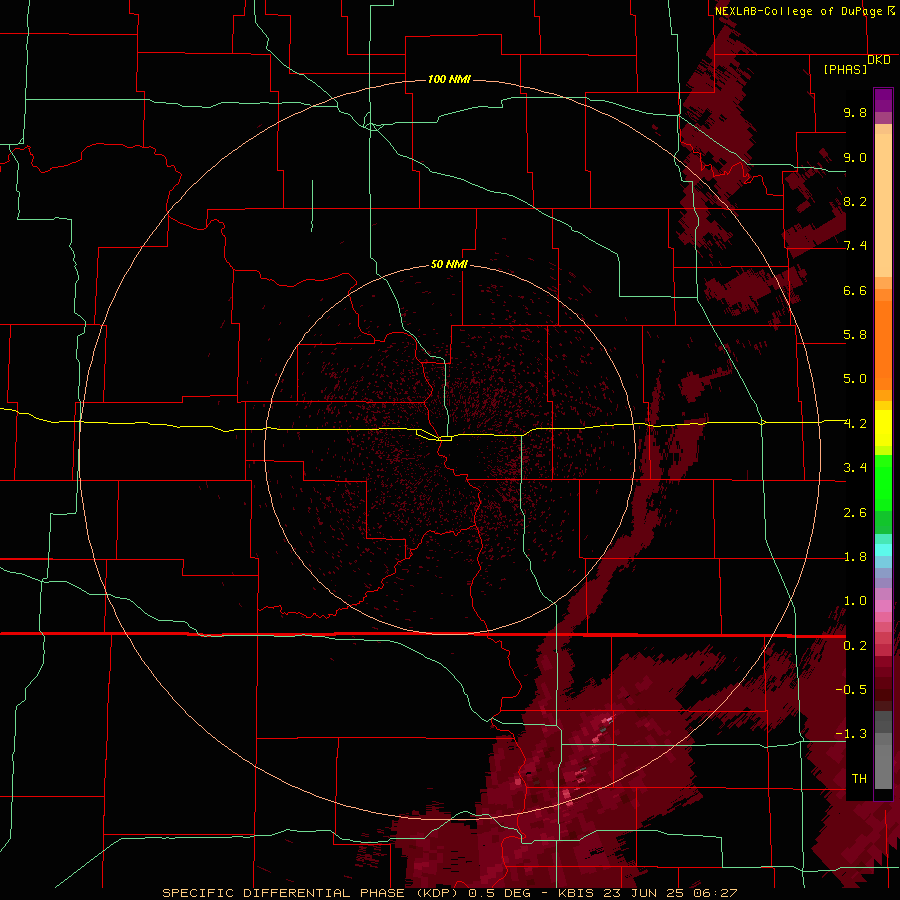900x900 pixels.
Task: Click the 1.8 value on the color scale
Action: coord(855,557)
